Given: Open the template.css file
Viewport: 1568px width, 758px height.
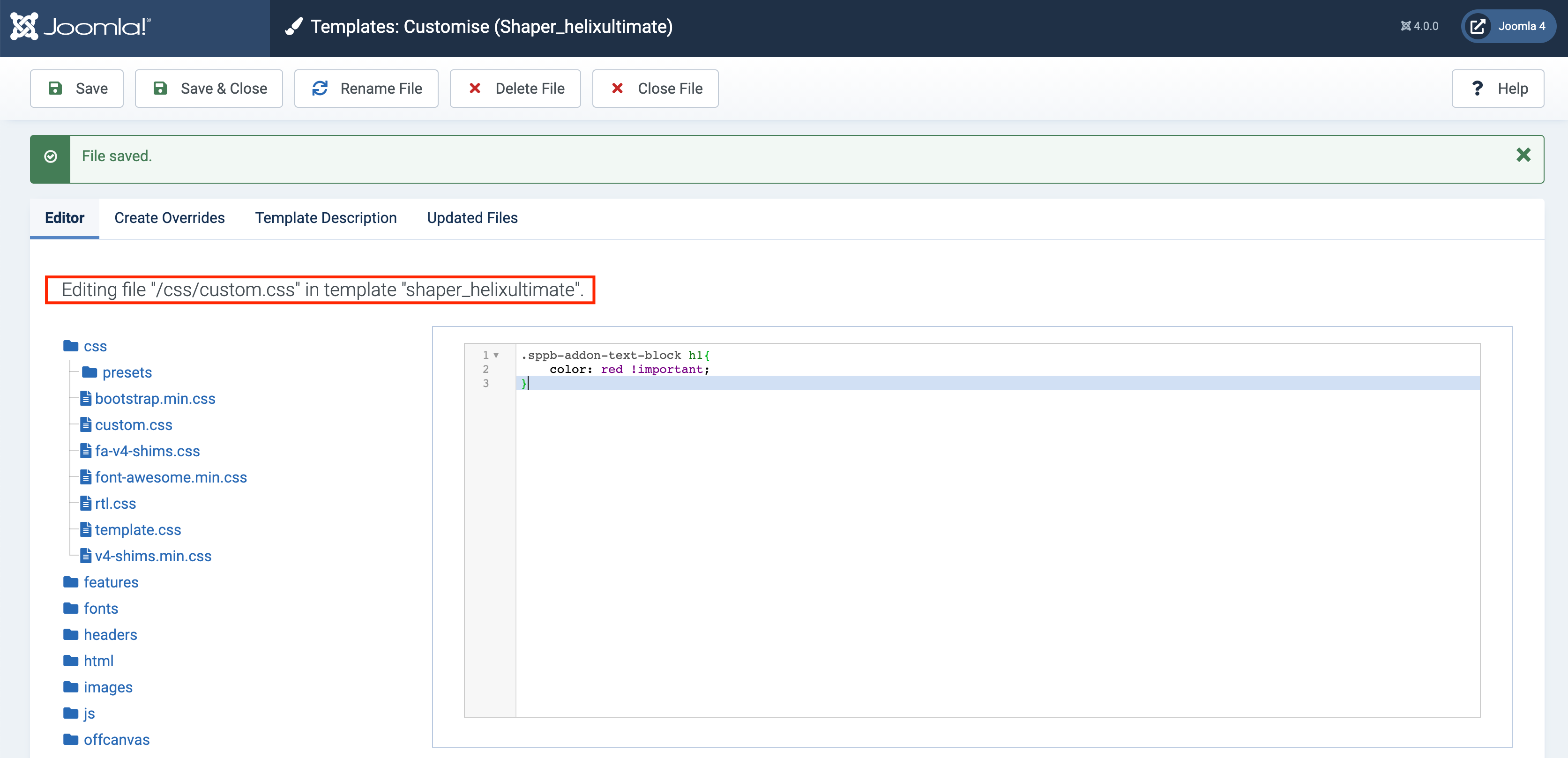Looking at the screenshot, I should click(x=138, y=529).
